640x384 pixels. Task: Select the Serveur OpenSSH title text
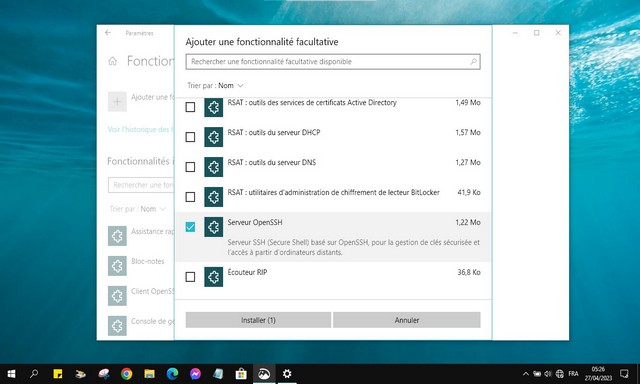tap(255, 222)
